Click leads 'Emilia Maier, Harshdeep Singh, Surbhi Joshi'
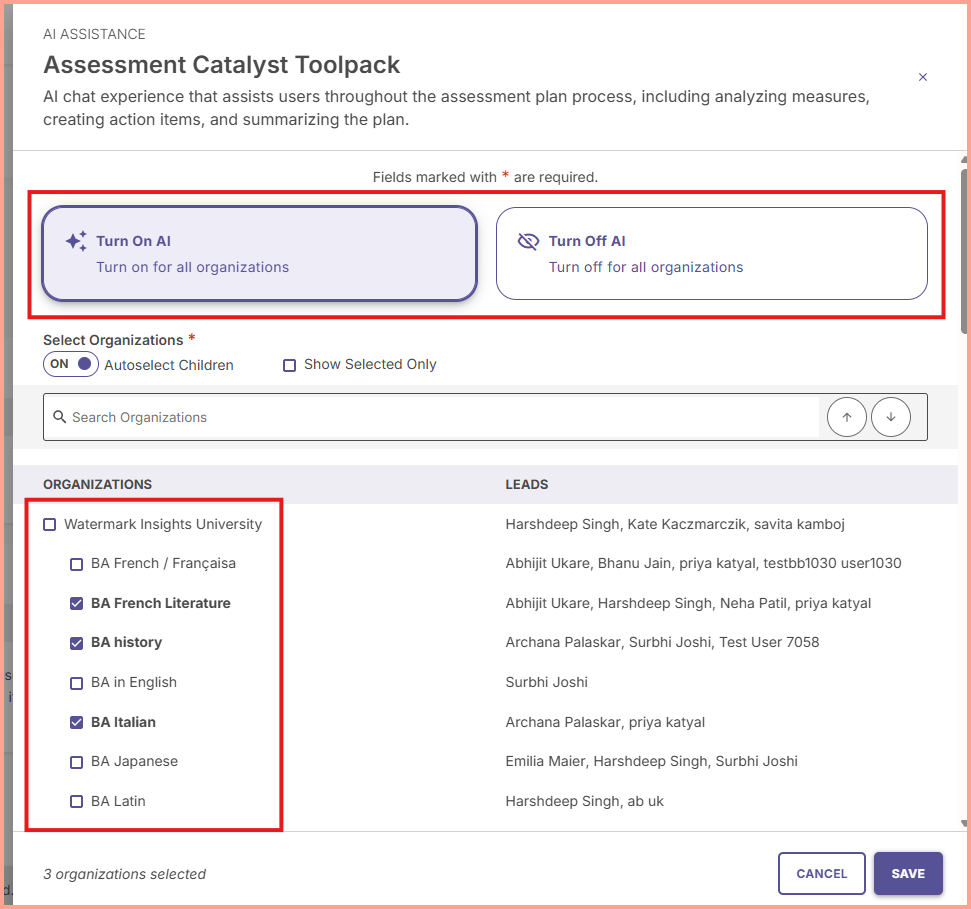This screenshot has height=909, width=971. pos(651,762)
